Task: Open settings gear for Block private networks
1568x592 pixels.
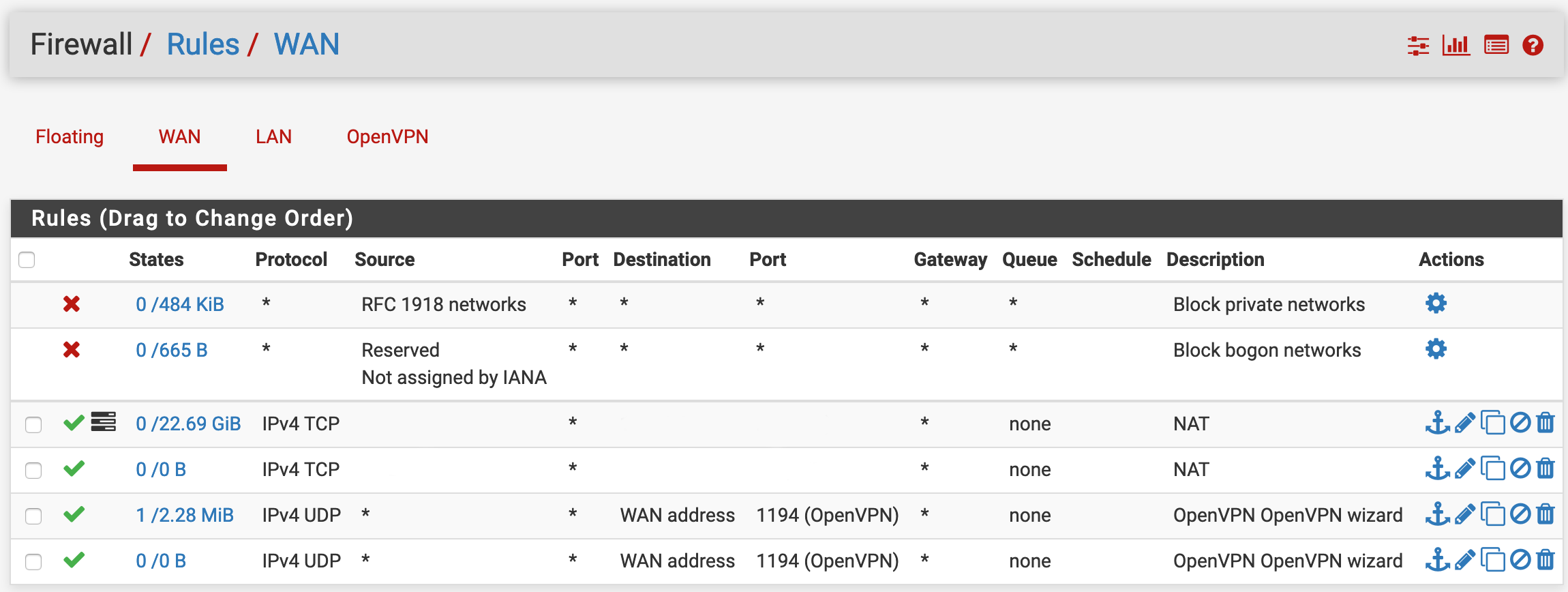Action: pos(1436,304)
